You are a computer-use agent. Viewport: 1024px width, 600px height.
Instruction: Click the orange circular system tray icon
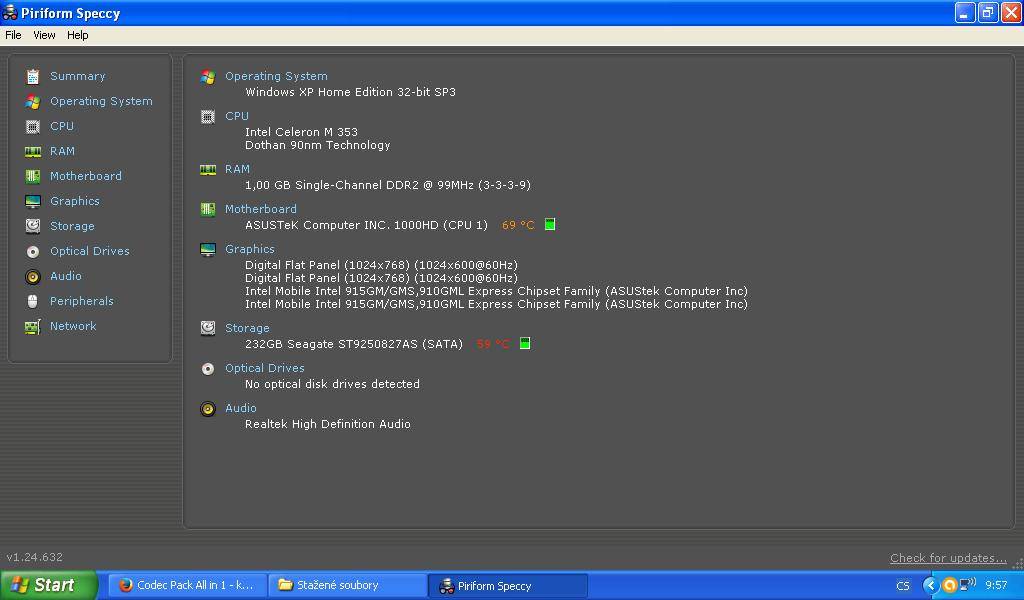pyautogui.click(x=950, y=585)
